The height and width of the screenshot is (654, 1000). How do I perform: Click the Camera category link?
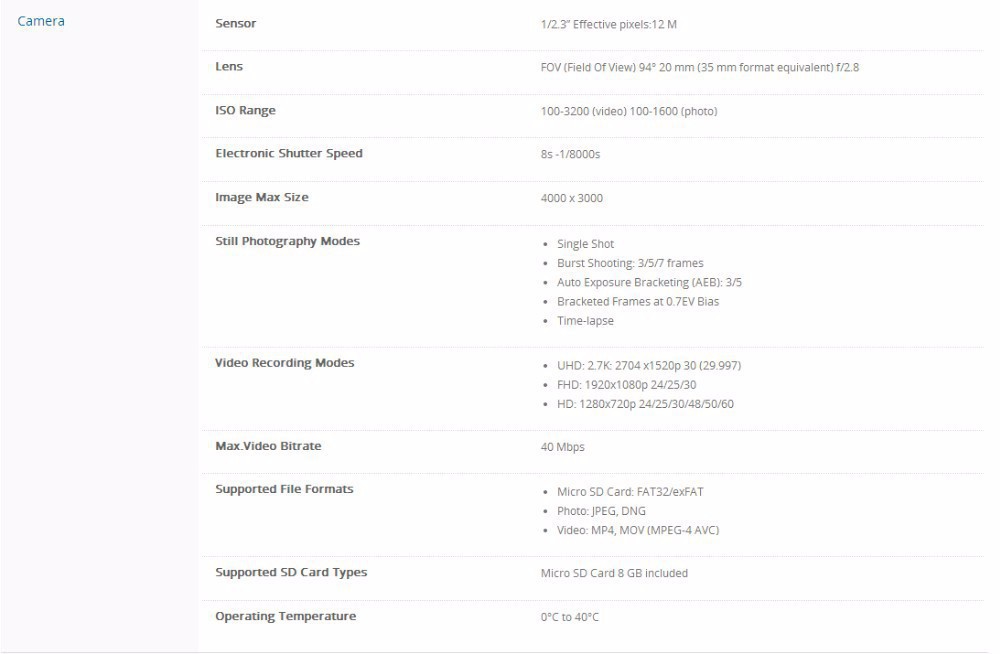click(x=41, y=21)
